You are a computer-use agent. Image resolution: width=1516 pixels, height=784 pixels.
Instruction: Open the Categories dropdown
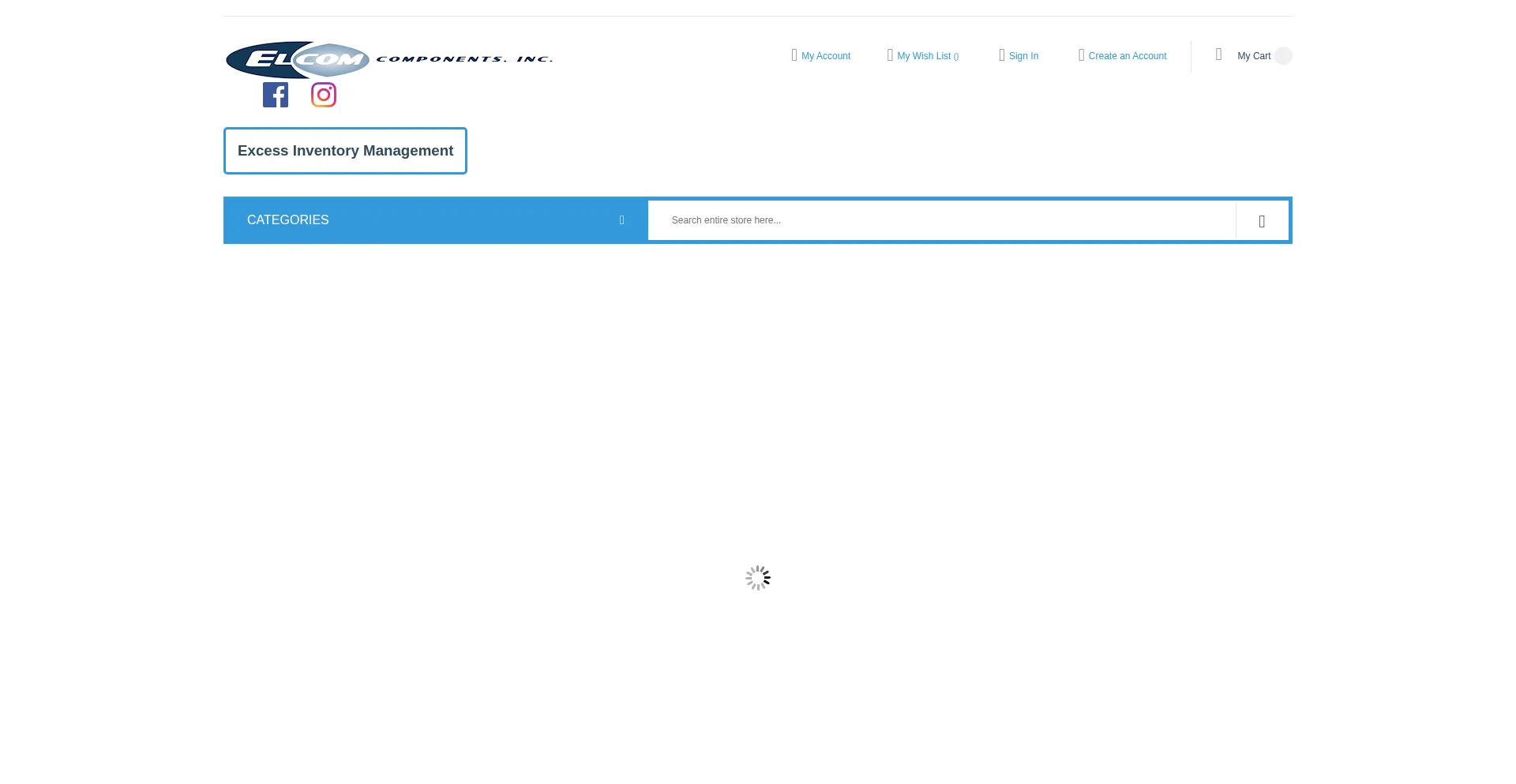[434, 220]
